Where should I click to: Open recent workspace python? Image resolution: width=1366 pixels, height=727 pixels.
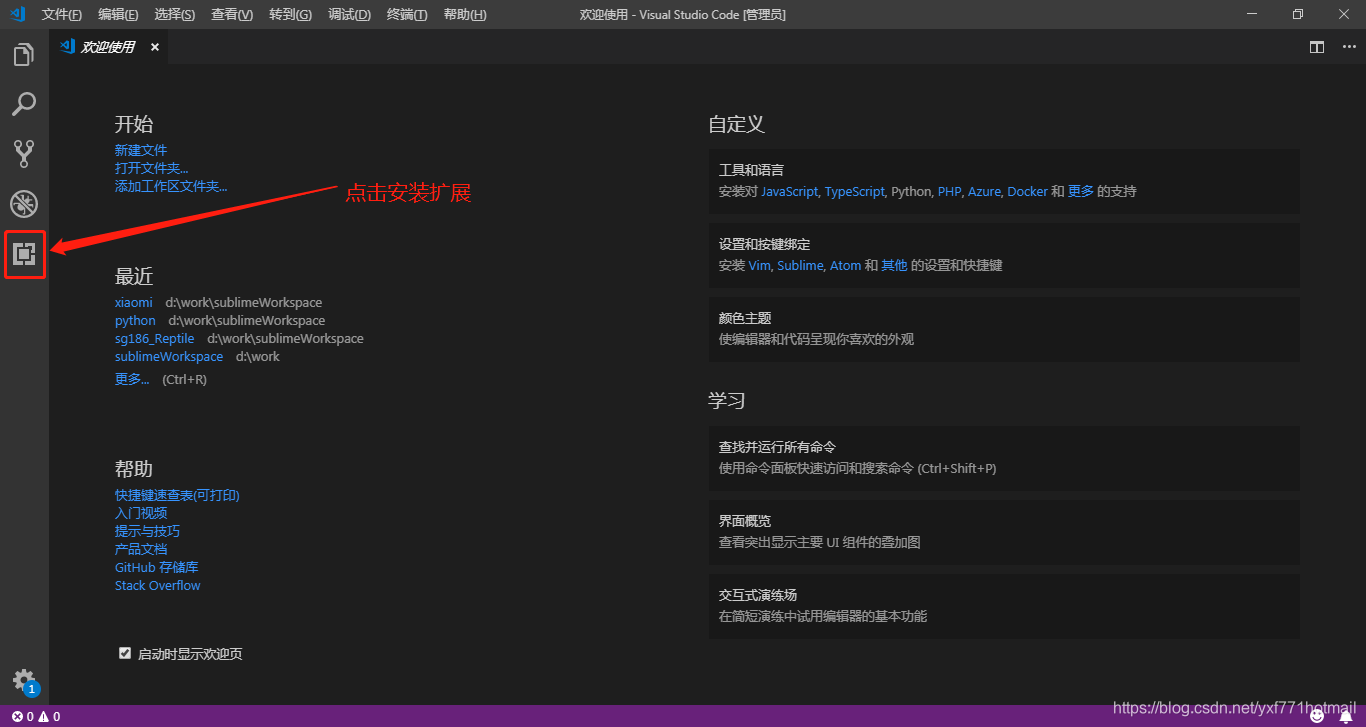tap(135, 320)
